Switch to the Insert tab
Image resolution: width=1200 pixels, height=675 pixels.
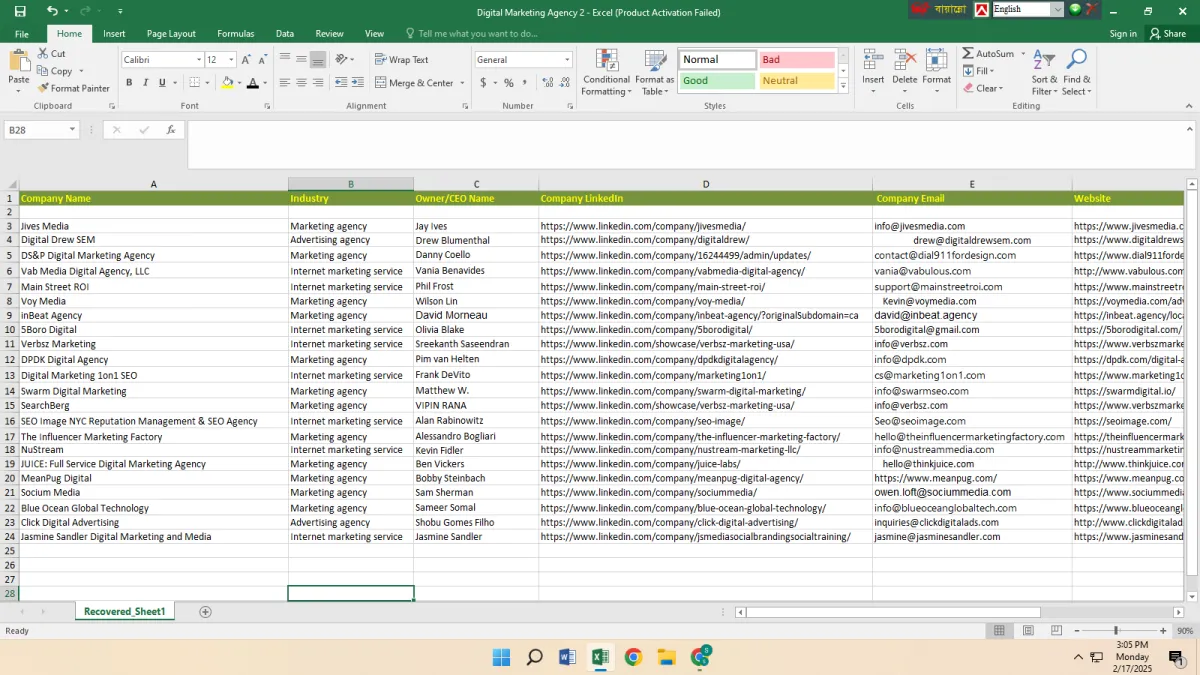pos(114,33)
